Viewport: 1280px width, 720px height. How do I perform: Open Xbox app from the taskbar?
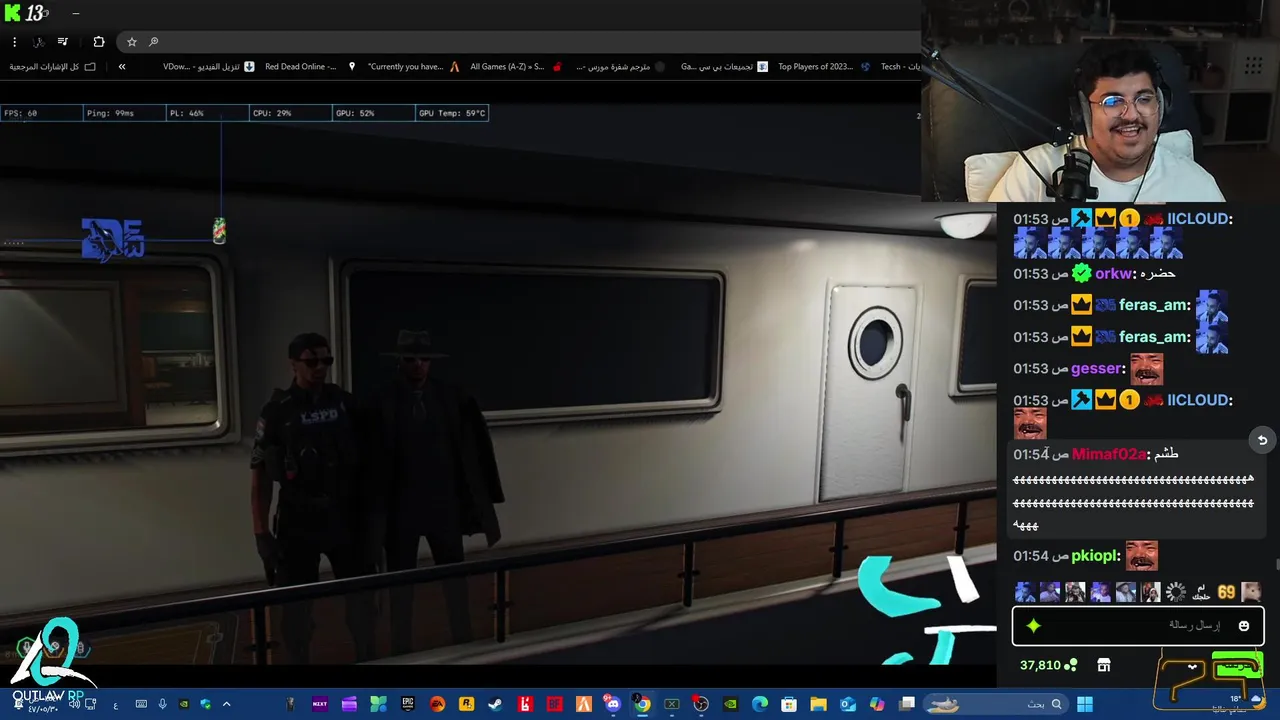(x=672, y=704)
